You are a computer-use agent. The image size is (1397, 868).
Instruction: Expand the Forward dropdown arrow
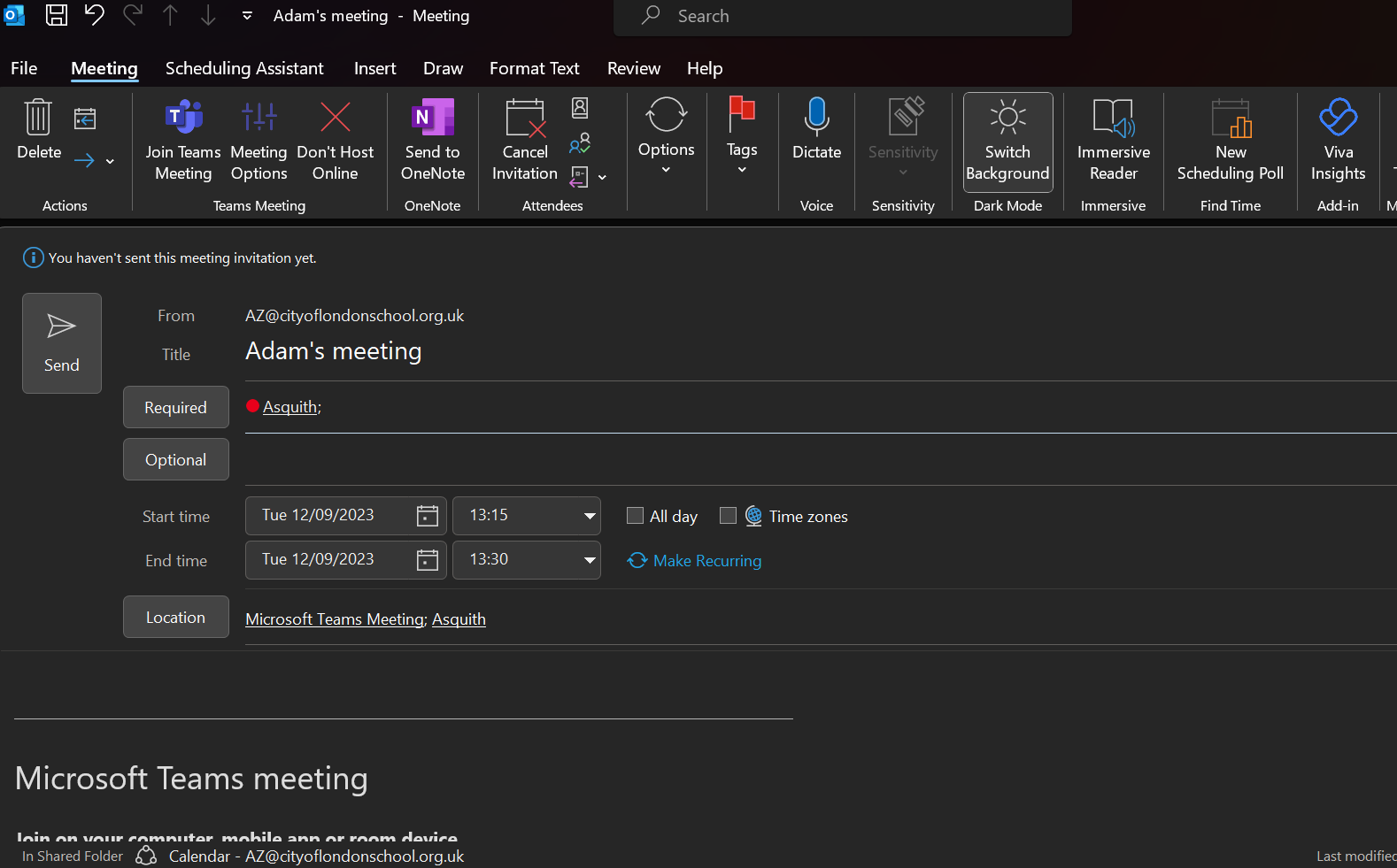click(111, 161)
